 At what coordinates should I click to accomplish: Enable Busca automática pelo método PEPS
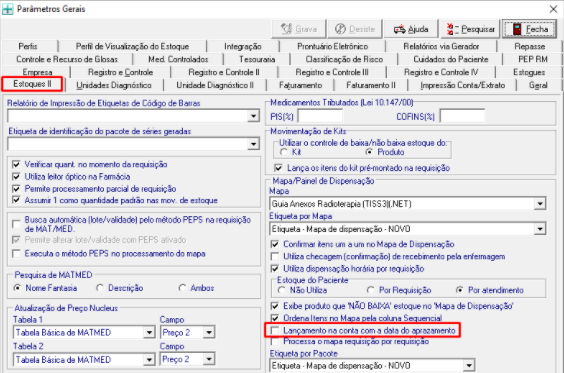[16, 224]
